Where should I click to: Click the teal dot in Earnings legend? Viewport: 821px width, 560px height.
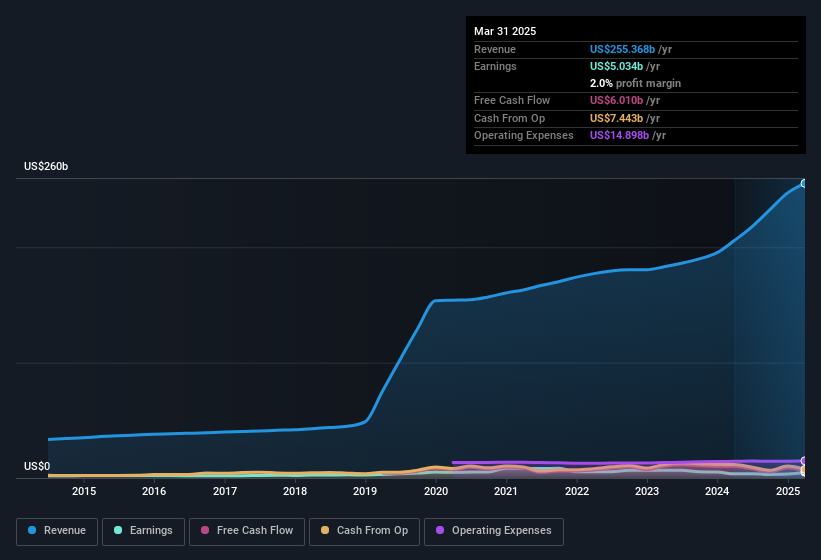tap(118, 530)
